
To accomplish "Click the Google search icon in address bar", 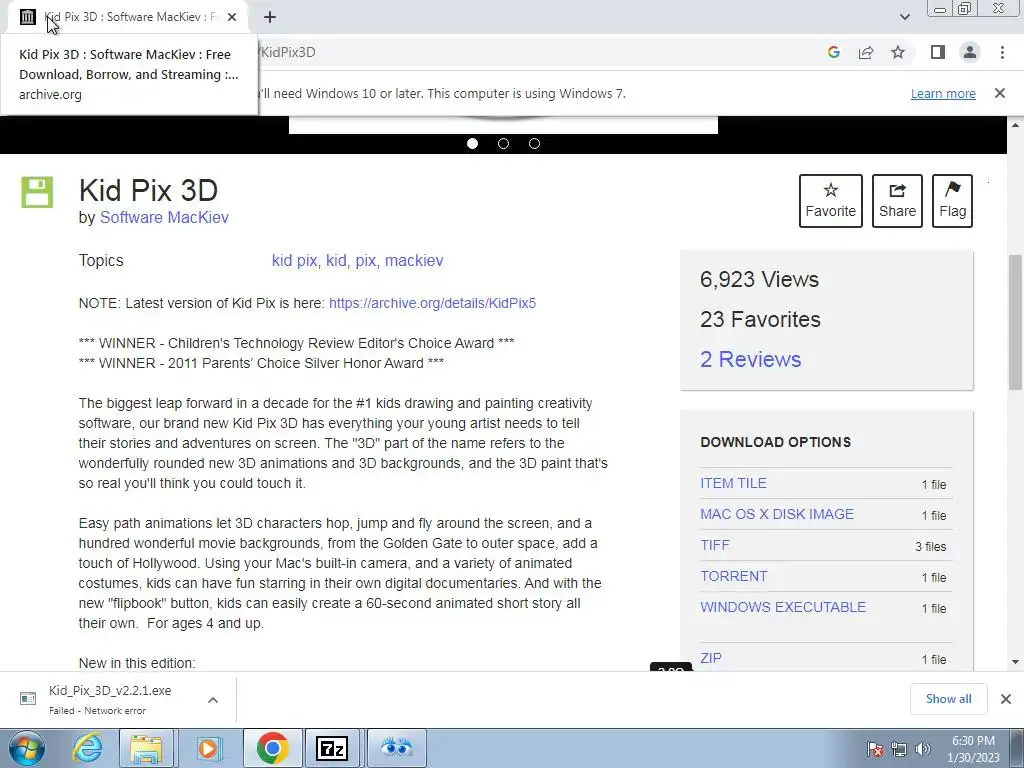I will pyautogui.click(x=833, y=53).
